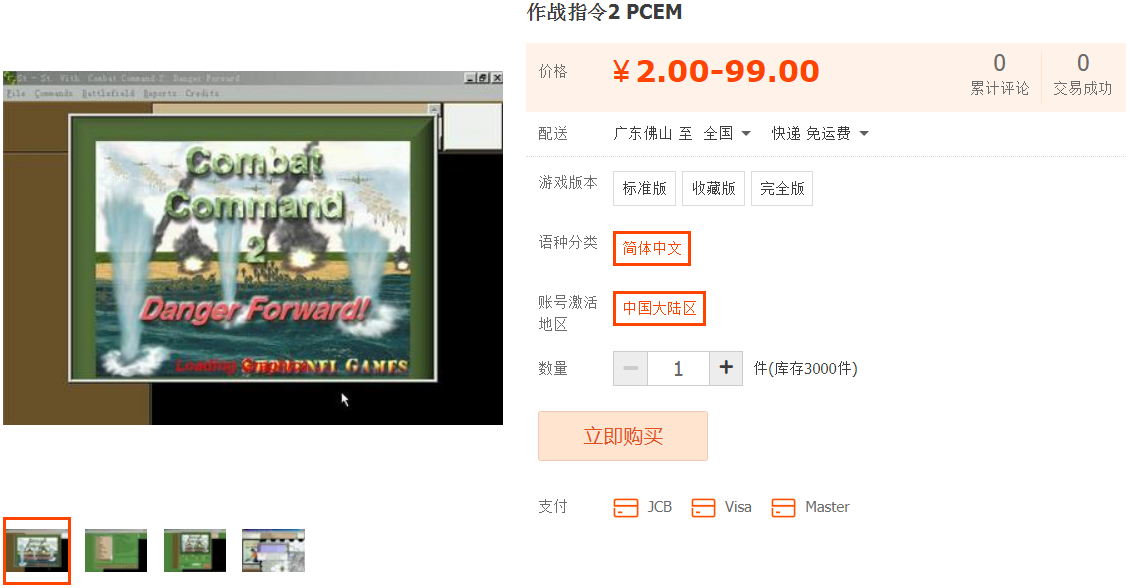Select the 完全版 game version option
Viewport: 1130px width, 588px height.
[x=782, y=188]
